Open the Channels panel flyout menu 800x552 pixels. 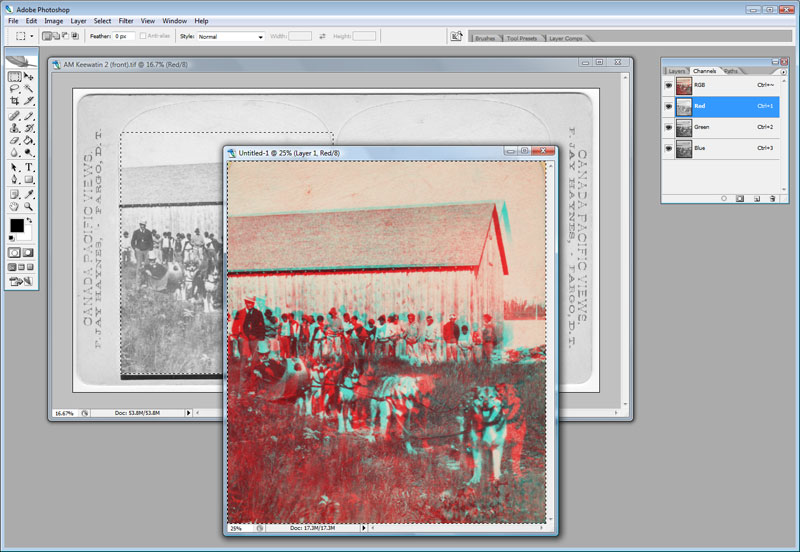click(783, 72)
